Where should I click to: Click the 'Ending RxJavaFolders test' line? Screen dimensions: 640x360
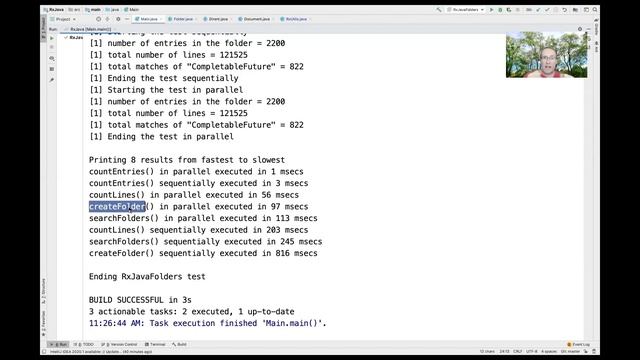147,277
